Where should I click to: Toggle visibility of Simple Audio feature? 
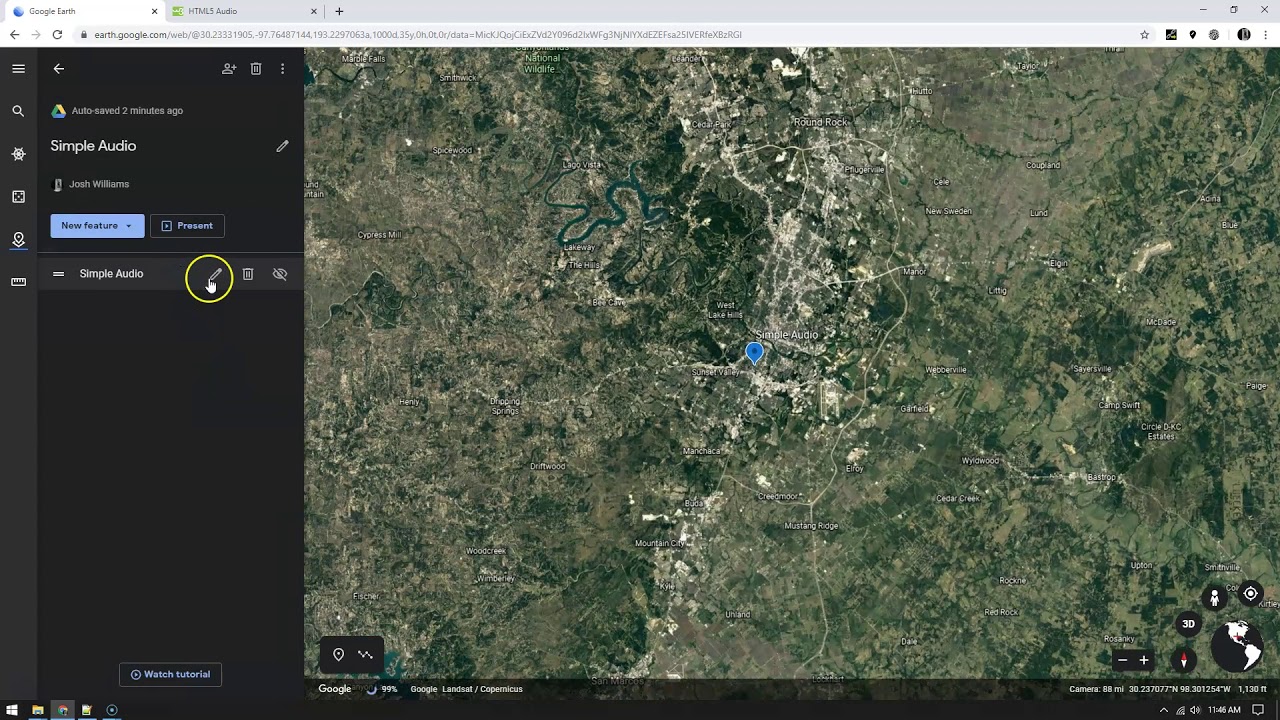click(280, 274)
